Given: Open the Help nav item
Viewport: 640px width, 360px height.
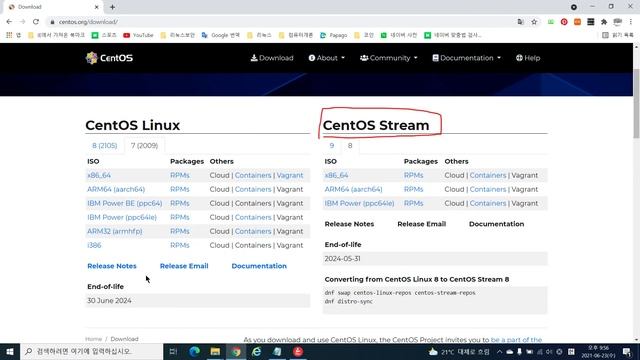Looking at the screenshot, I should tap(528, 58).
